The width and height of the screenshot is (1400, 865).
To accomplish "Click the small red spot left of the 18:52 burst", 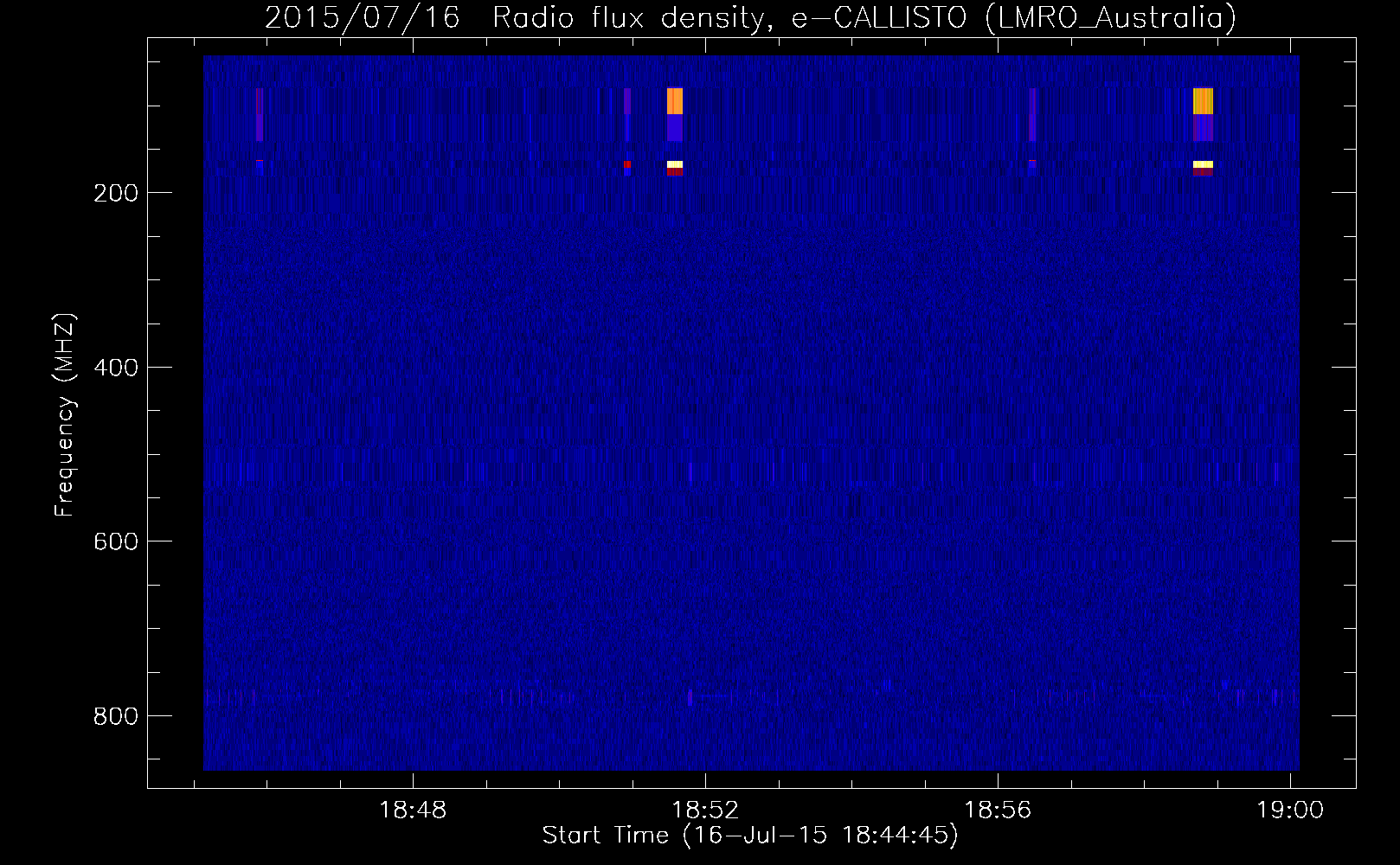I will click(x=627, y=164).
